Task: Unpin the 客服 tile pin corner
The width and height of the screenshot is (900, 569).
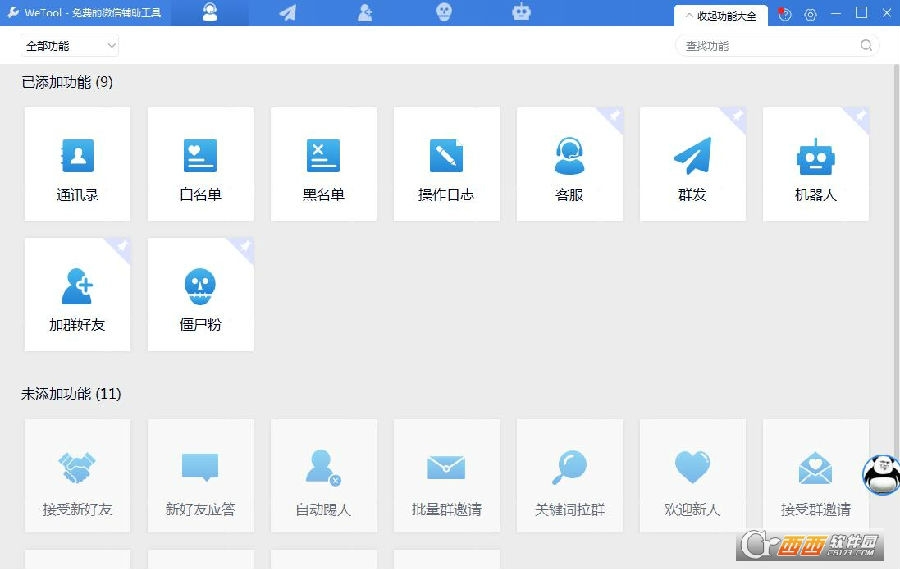Action: click(613, 117)
